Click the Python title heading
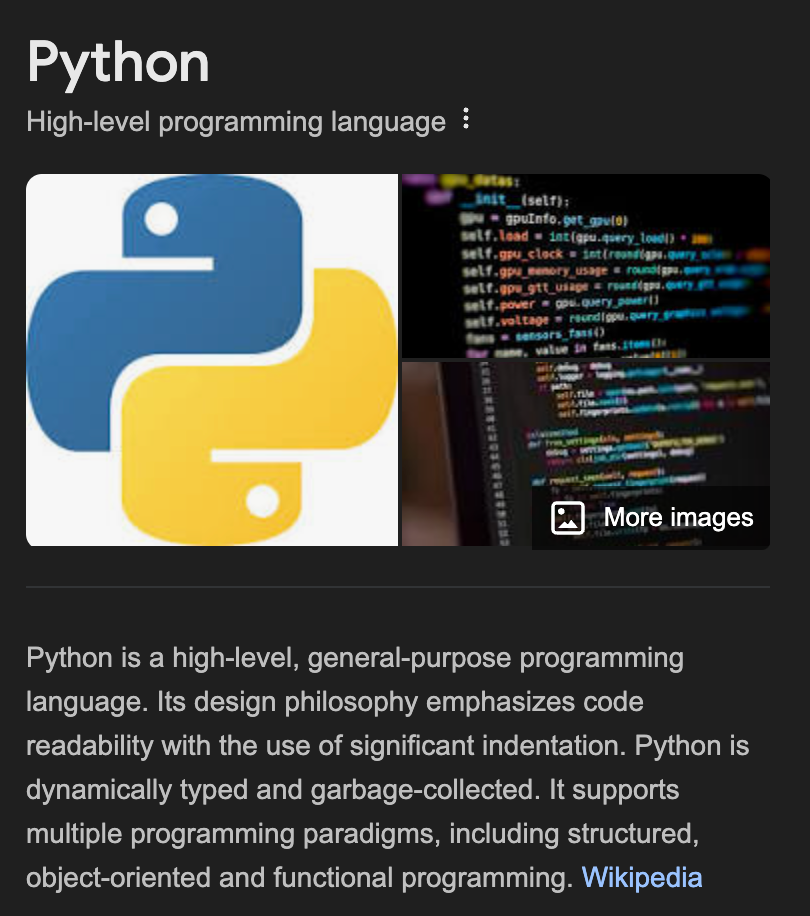The image size is (810, 916). point(118,63)
